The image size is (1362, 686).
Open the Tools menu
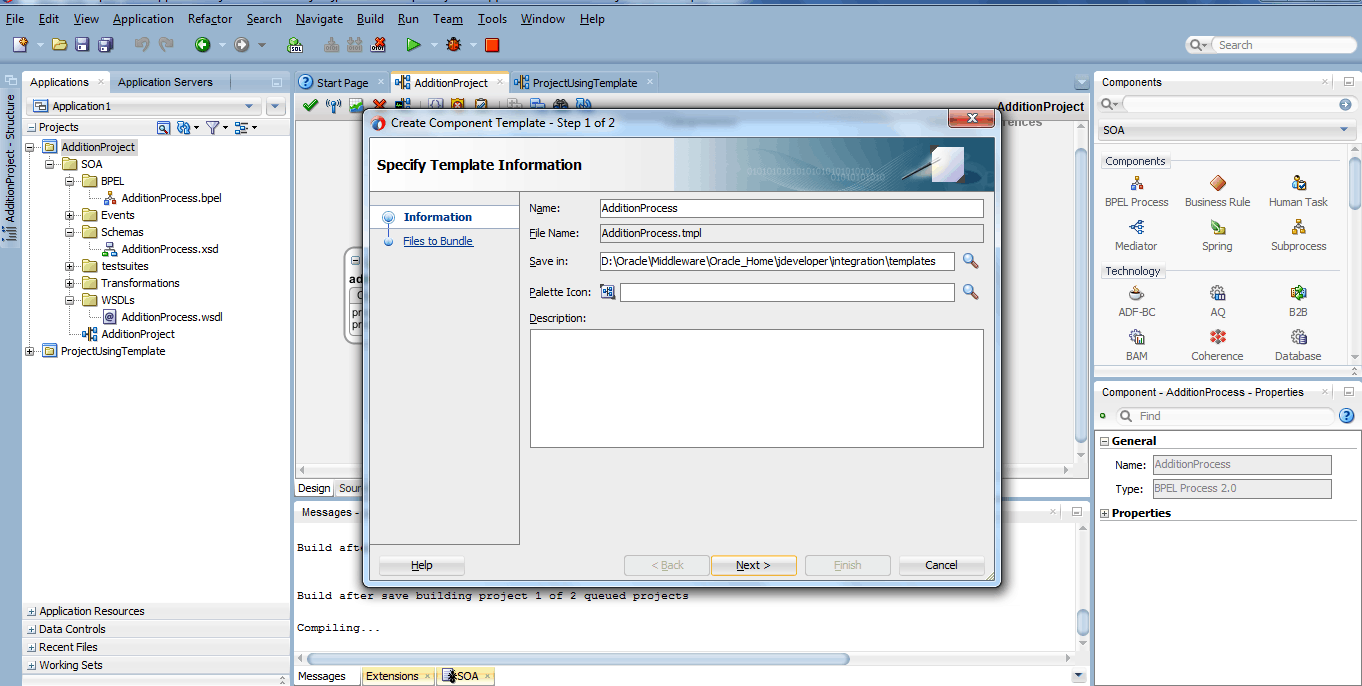[492, 19]
